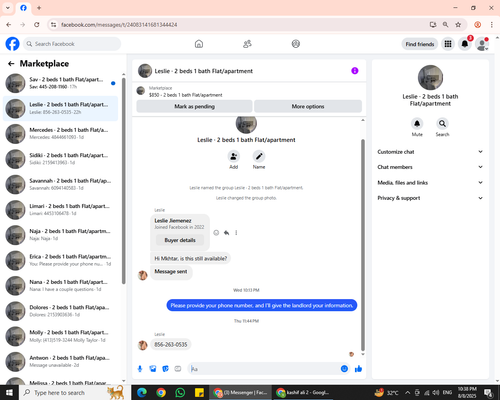Image resolution: width=500 pixels, height=400 pixels.
Task: Open Mercedes conversation in list
Action: (60, 134)
